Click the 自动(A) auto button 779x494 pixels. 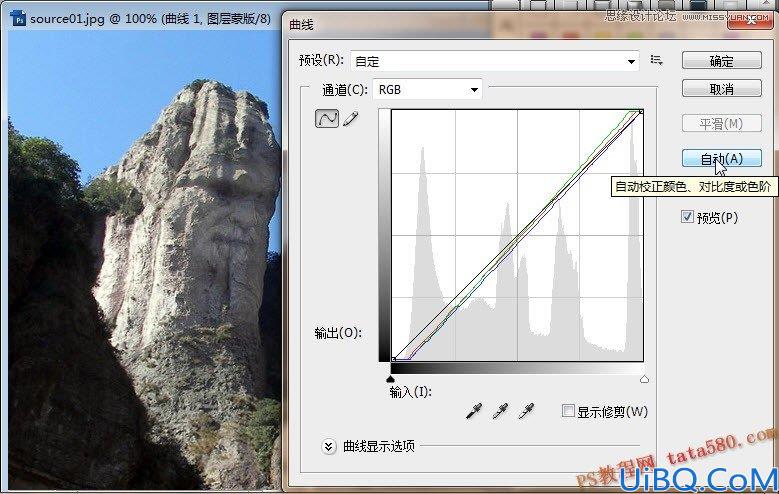[x=721, y=159]
